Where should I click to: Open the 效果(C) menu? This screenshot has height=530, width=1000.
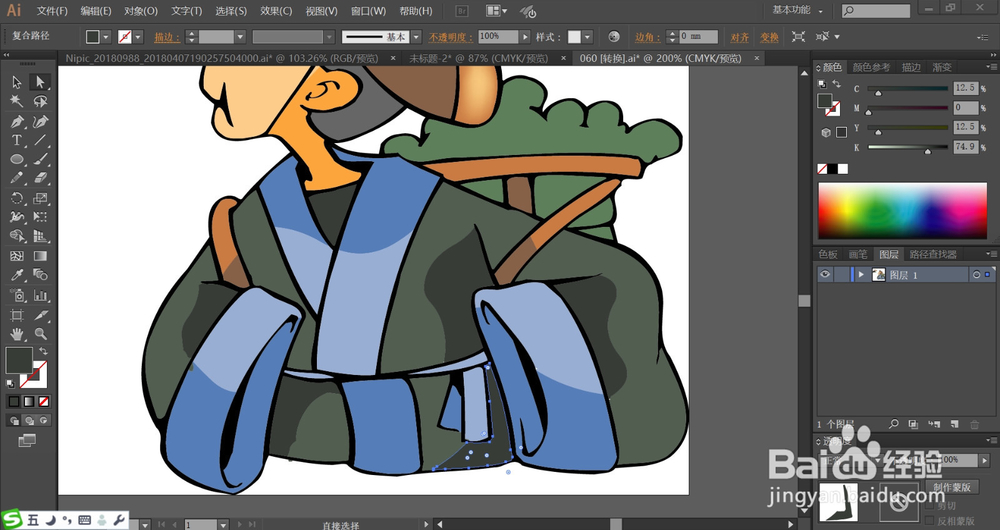(276, 11)
